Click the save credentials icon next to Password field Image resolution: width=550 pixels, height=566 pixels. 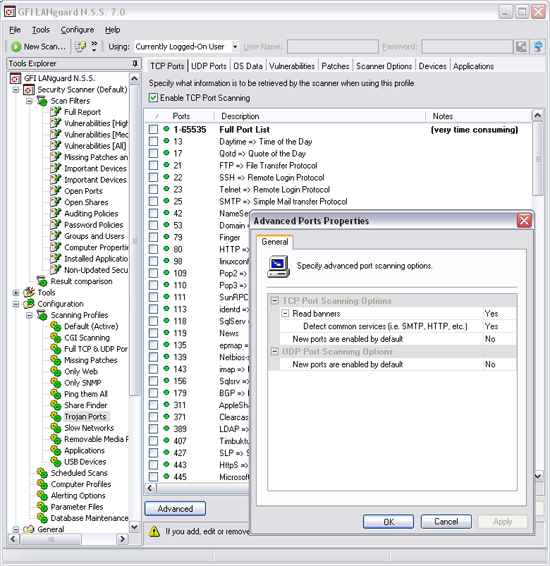(521, 47)
